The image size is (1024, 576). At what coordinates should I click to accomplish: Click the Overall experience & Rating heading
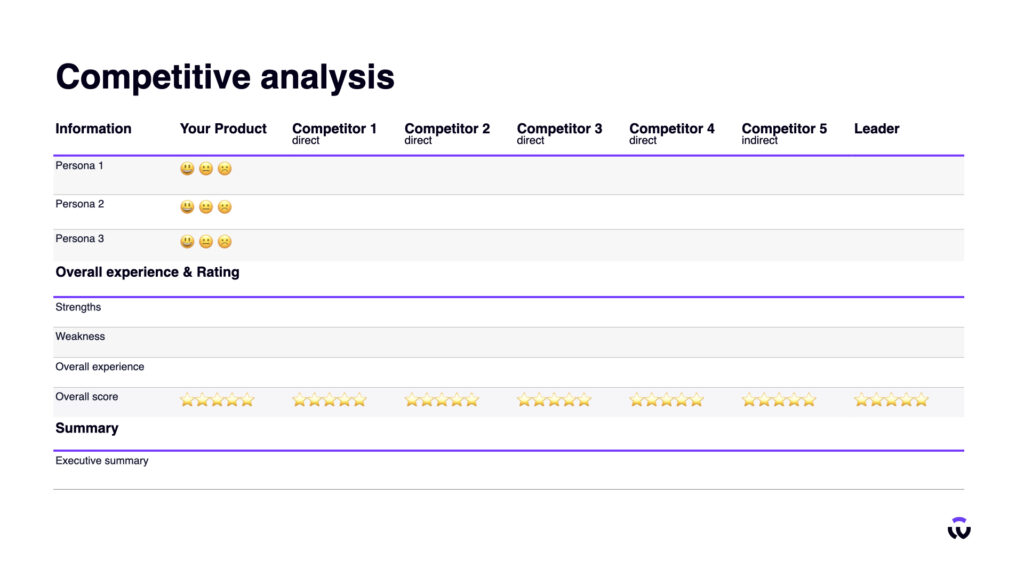[148, 272]
